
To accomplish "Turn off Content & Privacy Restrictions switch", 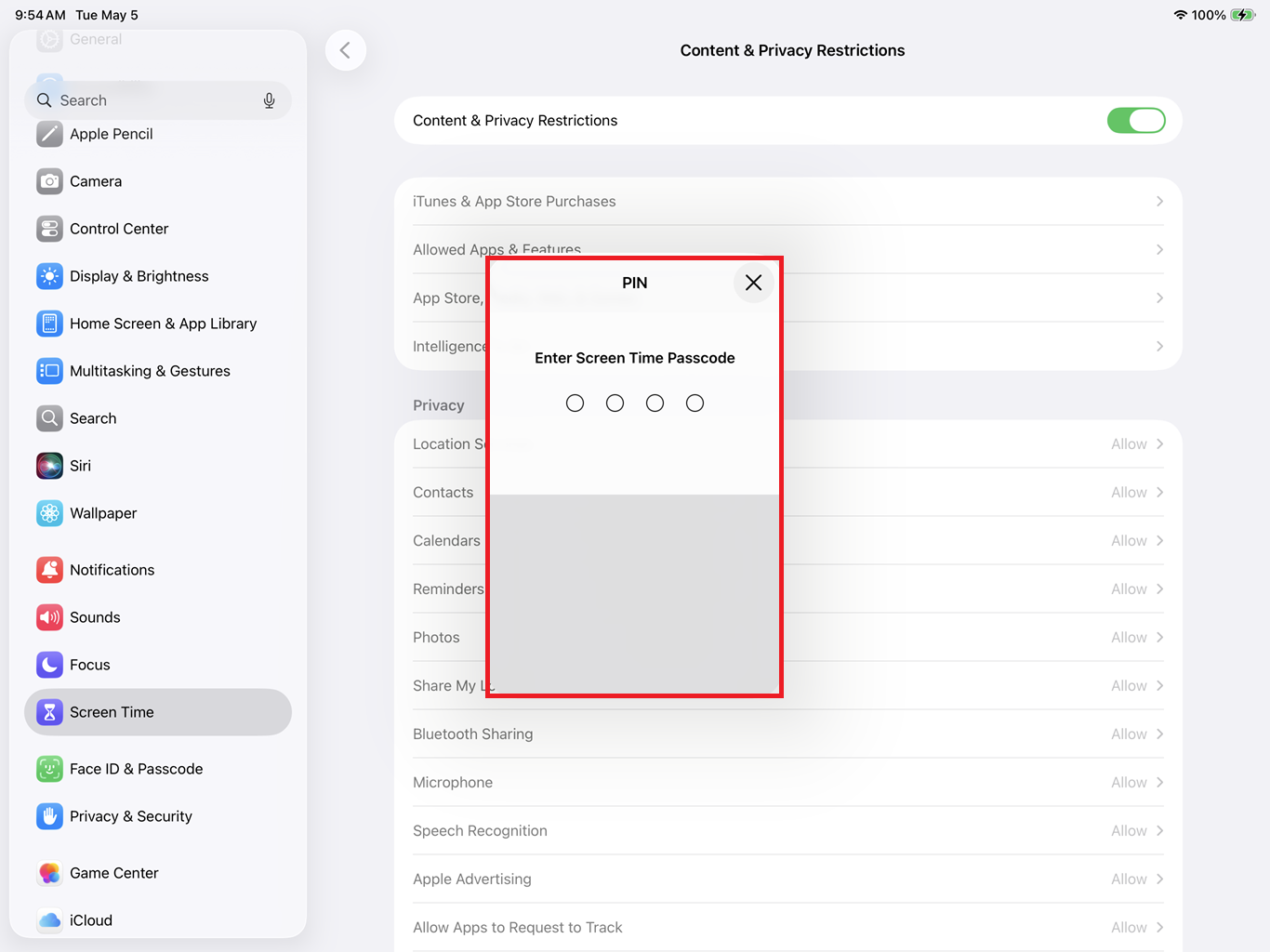I will pos(1136,121).
